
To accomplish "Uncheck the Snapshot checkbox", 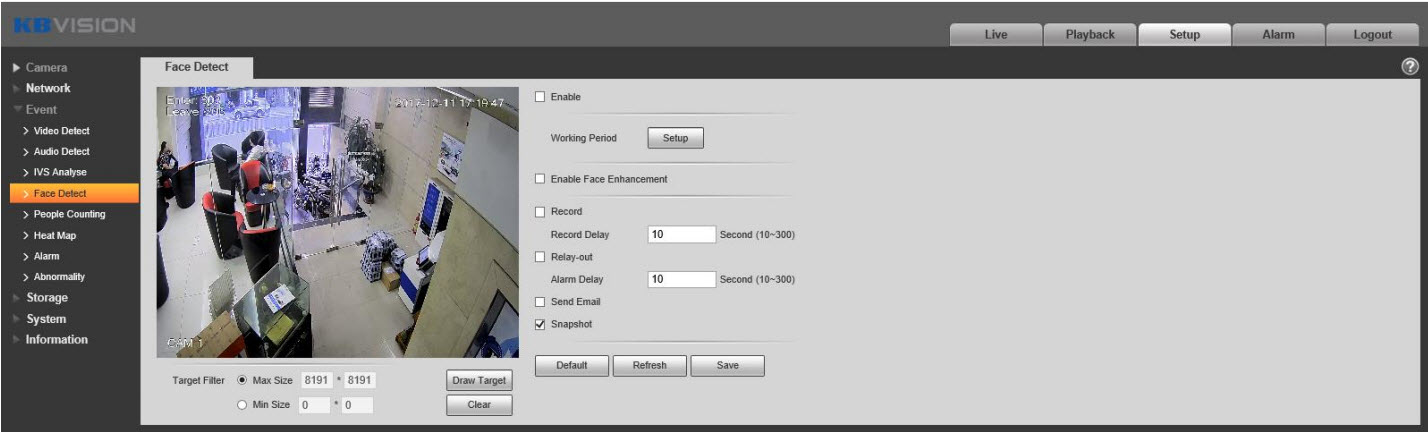I will (541, 324).
